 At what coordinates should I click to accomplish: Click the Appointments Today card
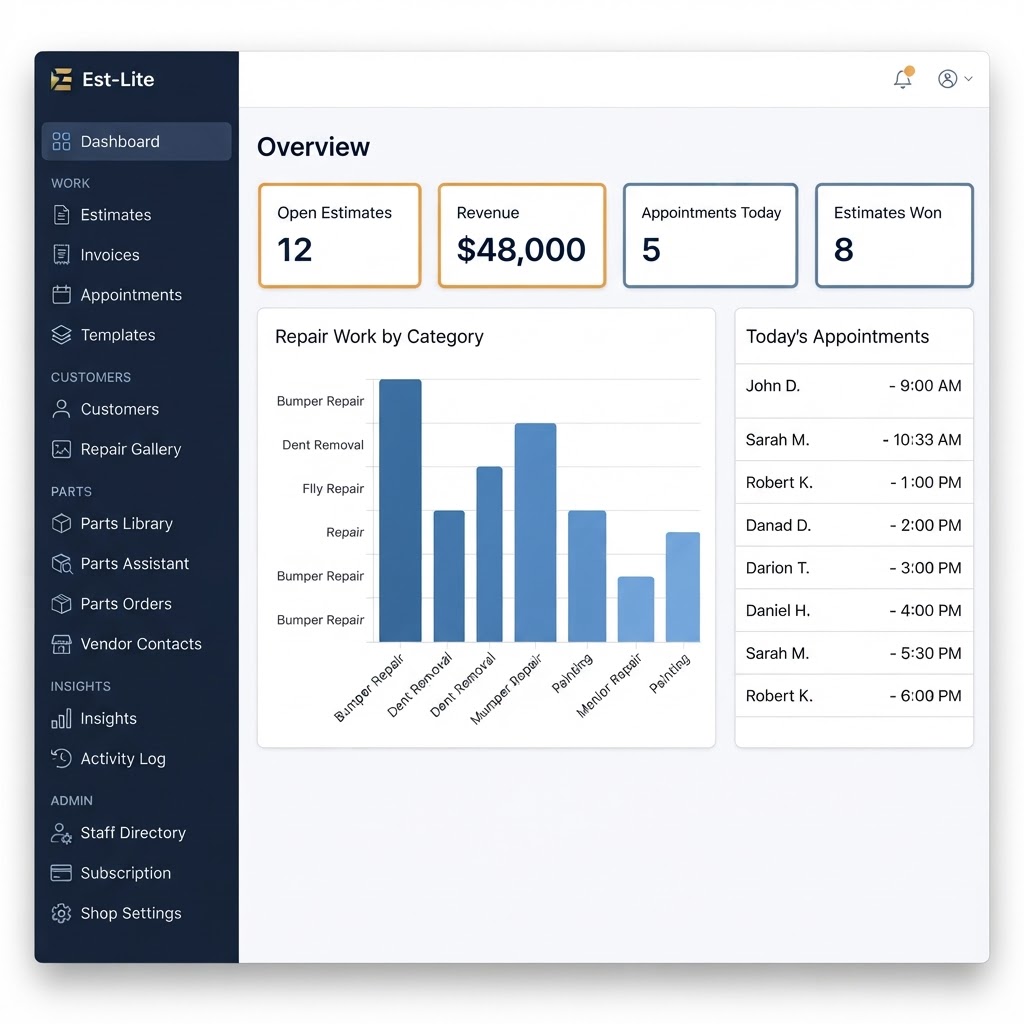pos(711,235)
